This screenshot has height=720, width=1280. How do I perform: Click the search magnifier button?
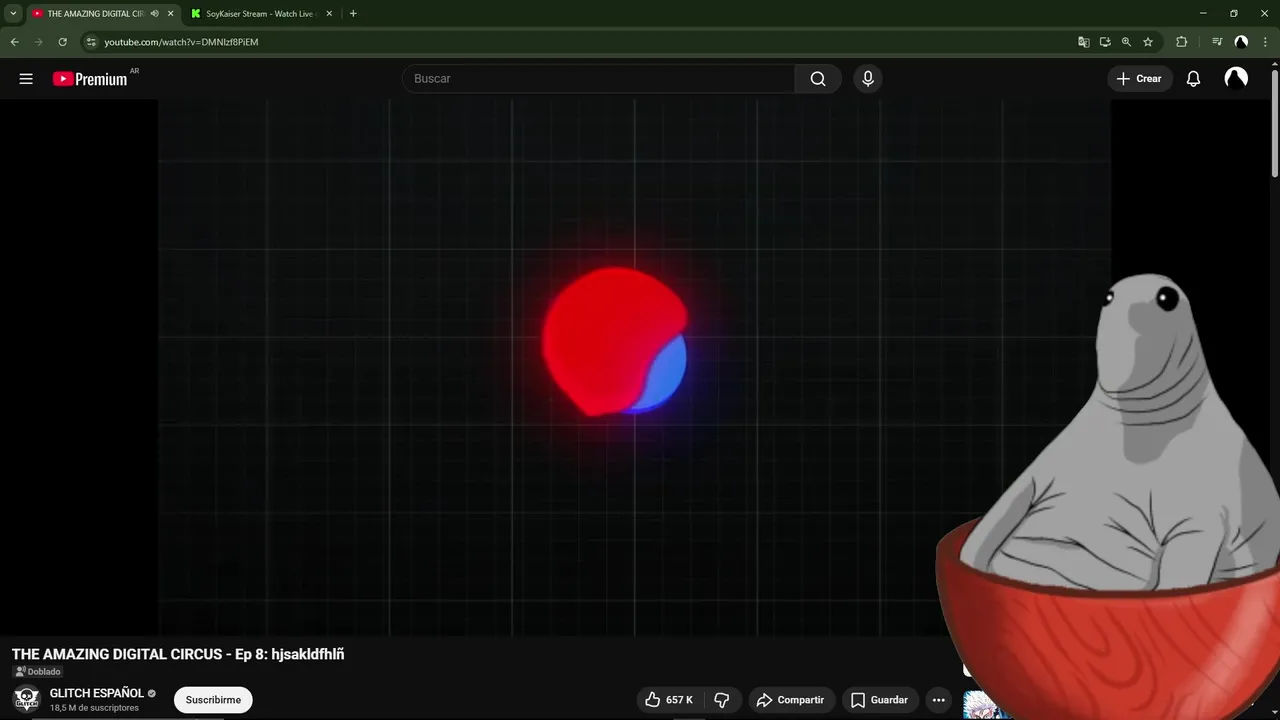pyautogui.click(x=818, y=79)
